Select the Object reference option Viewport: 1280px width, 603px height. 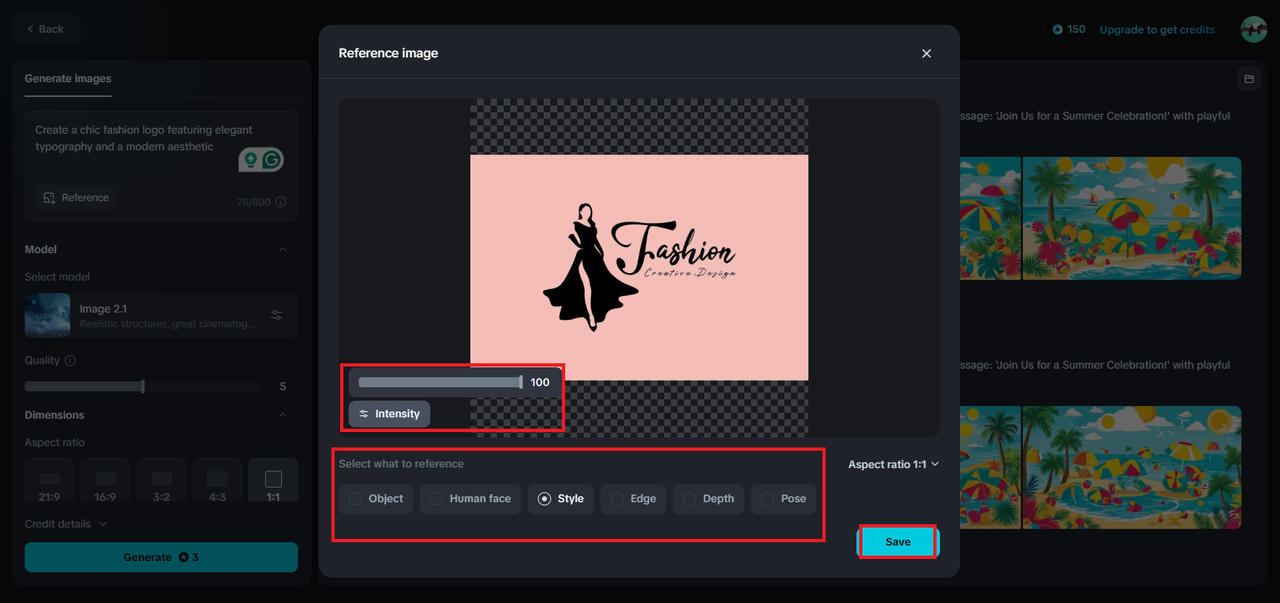(x=375, y=499)
